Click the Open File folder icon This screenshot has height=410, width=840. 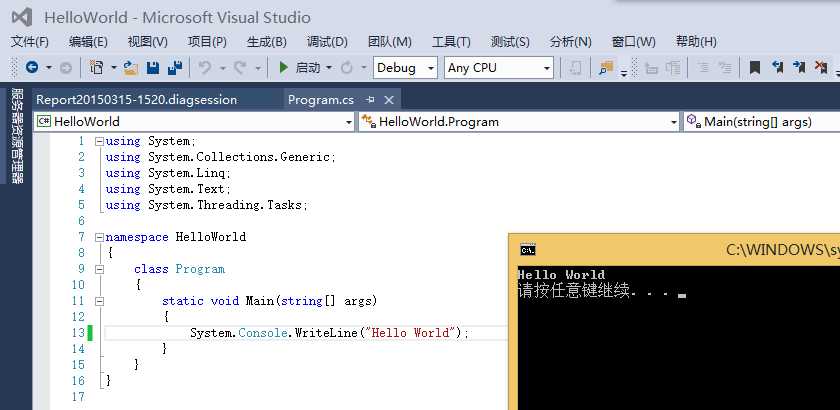pyautogui.click(x=131, y=68)
